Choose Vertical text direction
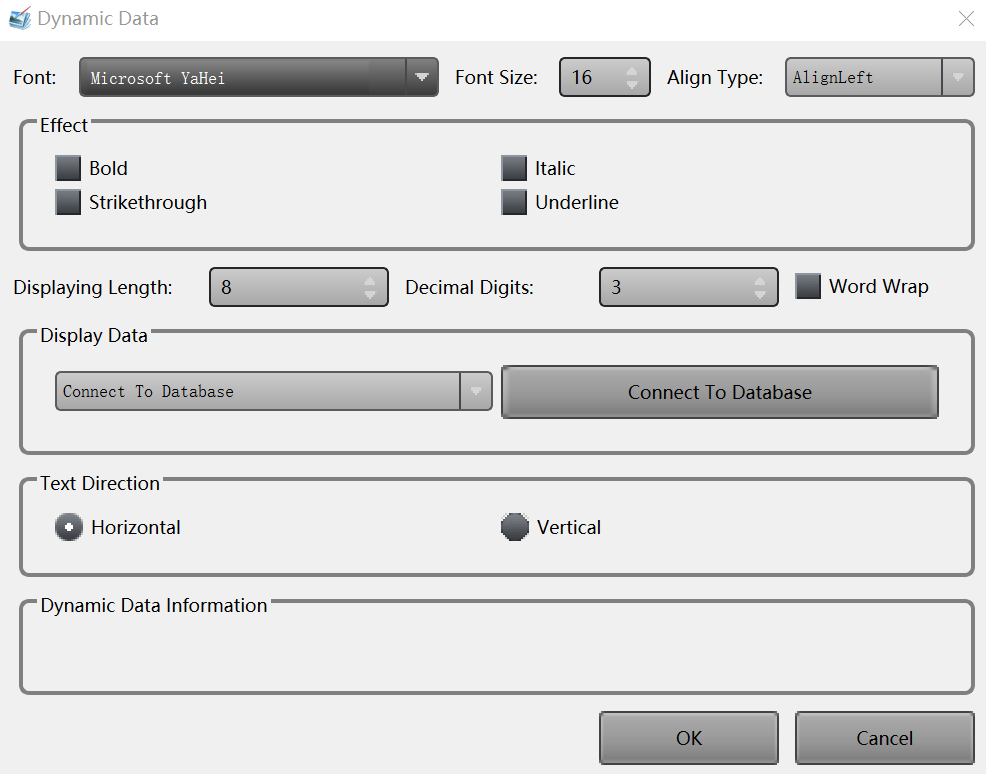 pos(514,527)
